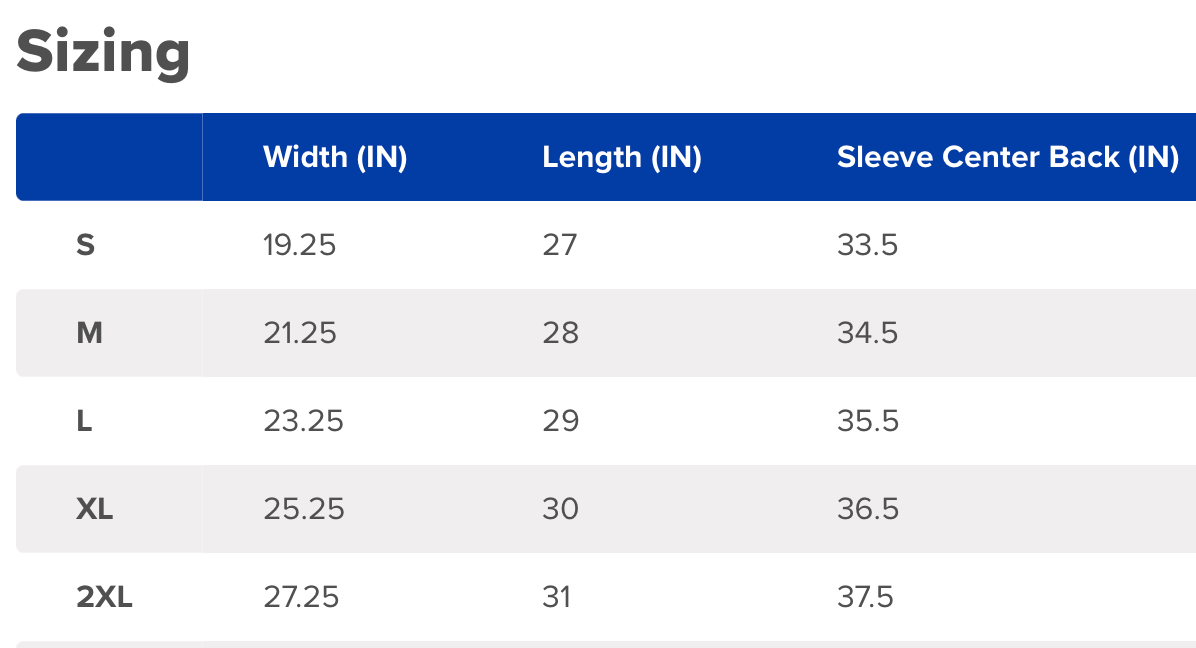Click the Length (IN) column header
Screen dimensions: 1196x648
tap(621, 157)
